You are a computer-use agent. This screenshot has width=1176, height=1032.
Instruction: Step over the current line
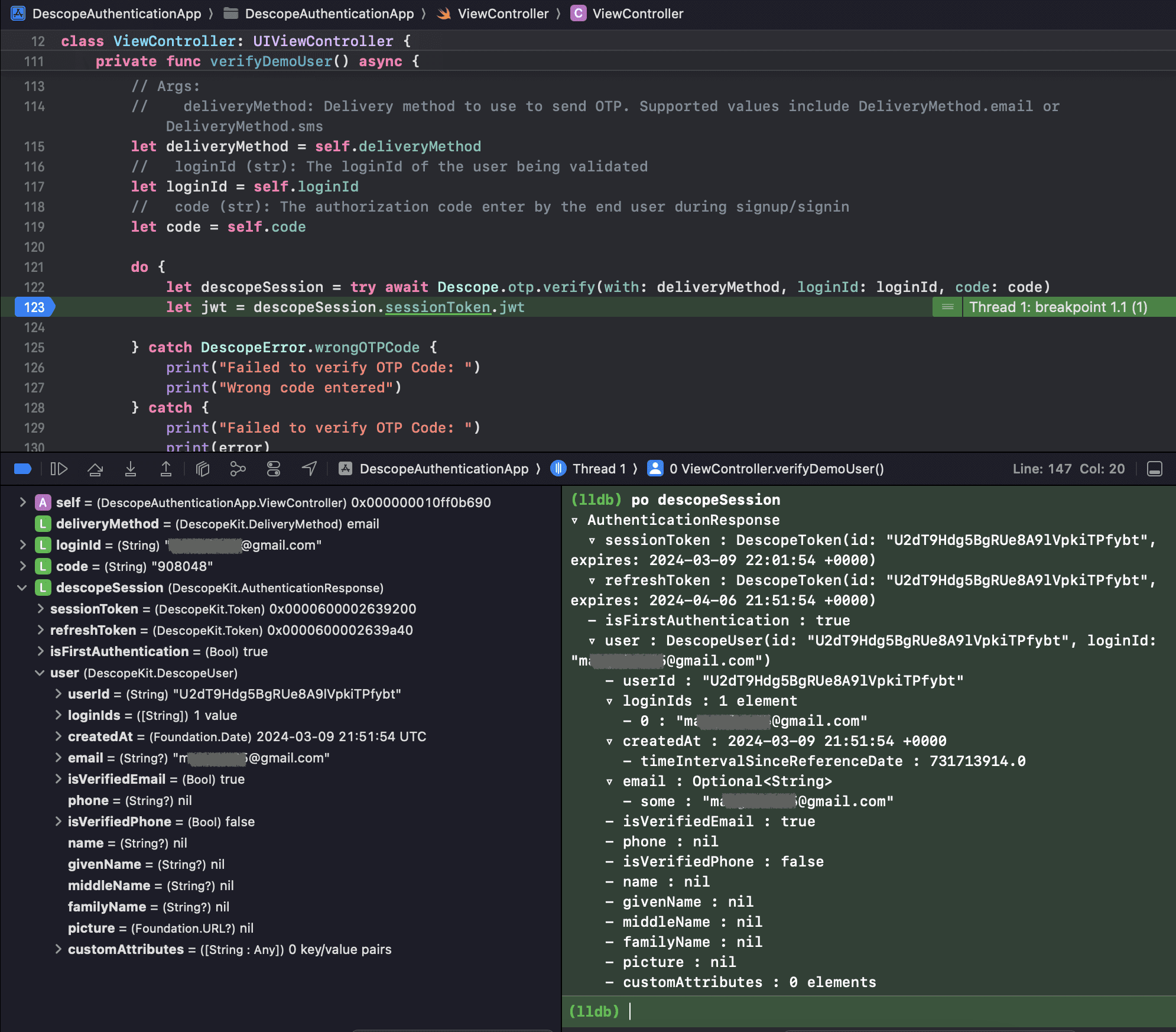pos(95,469)
